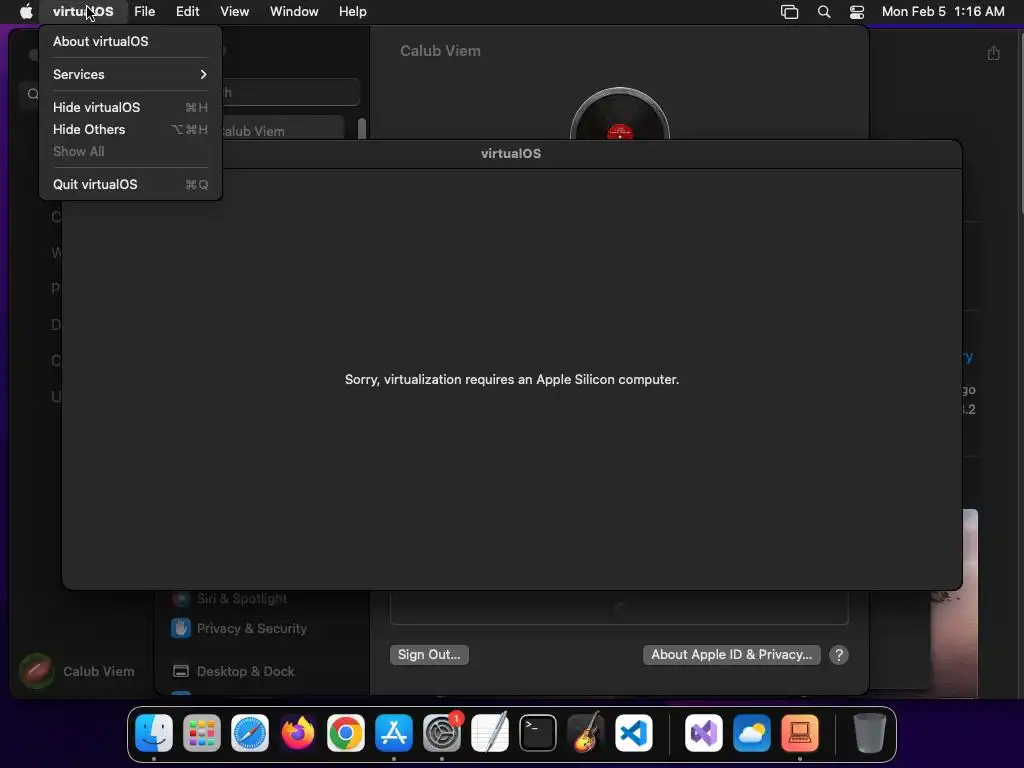1024x768 pixels.
Task: Open the View menu
Action: [234, 11]
